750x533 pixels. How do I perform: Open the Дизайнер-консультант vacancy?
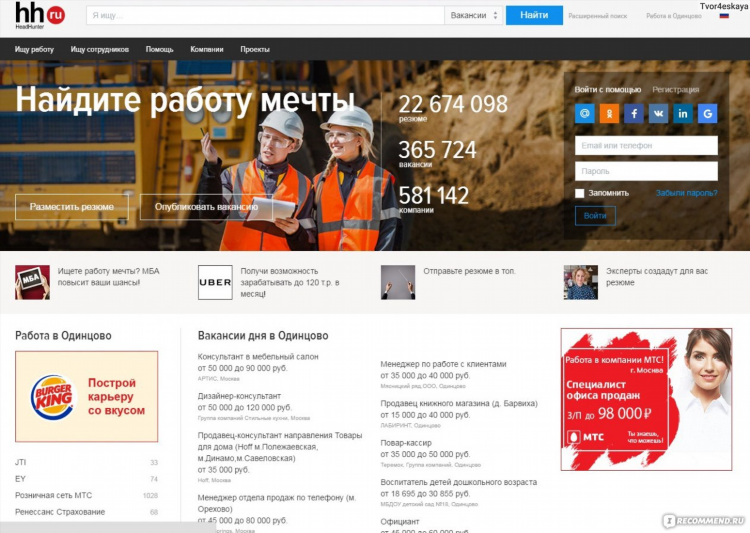(x=239, y=396)
